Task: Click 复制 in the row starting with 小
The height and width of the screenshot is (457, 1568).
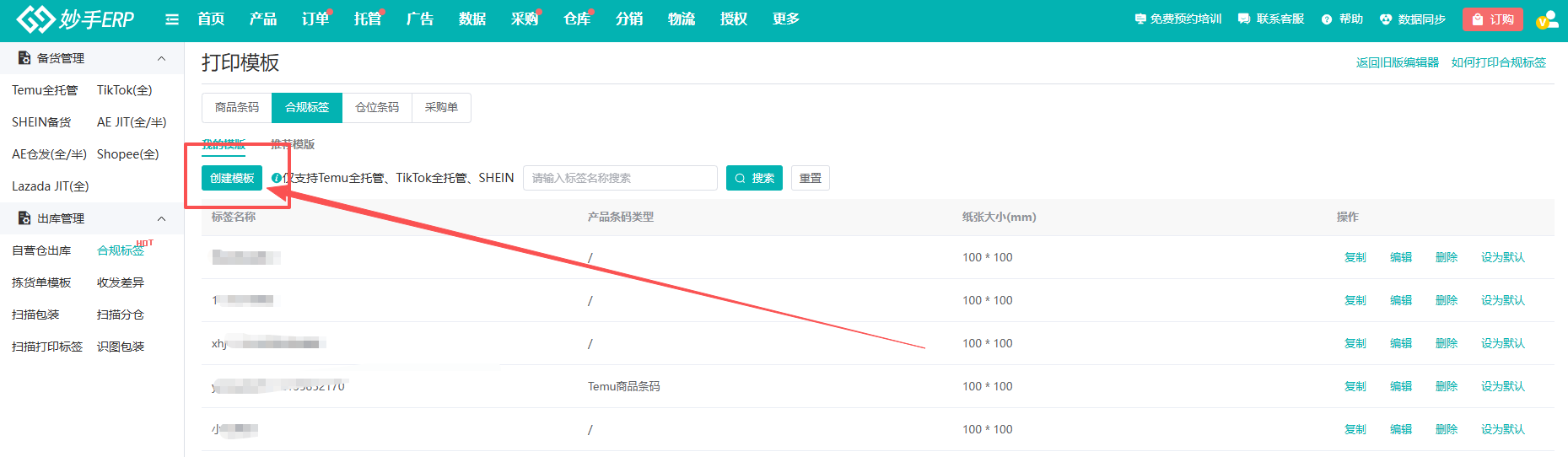Action: (x=1355, y=429)
